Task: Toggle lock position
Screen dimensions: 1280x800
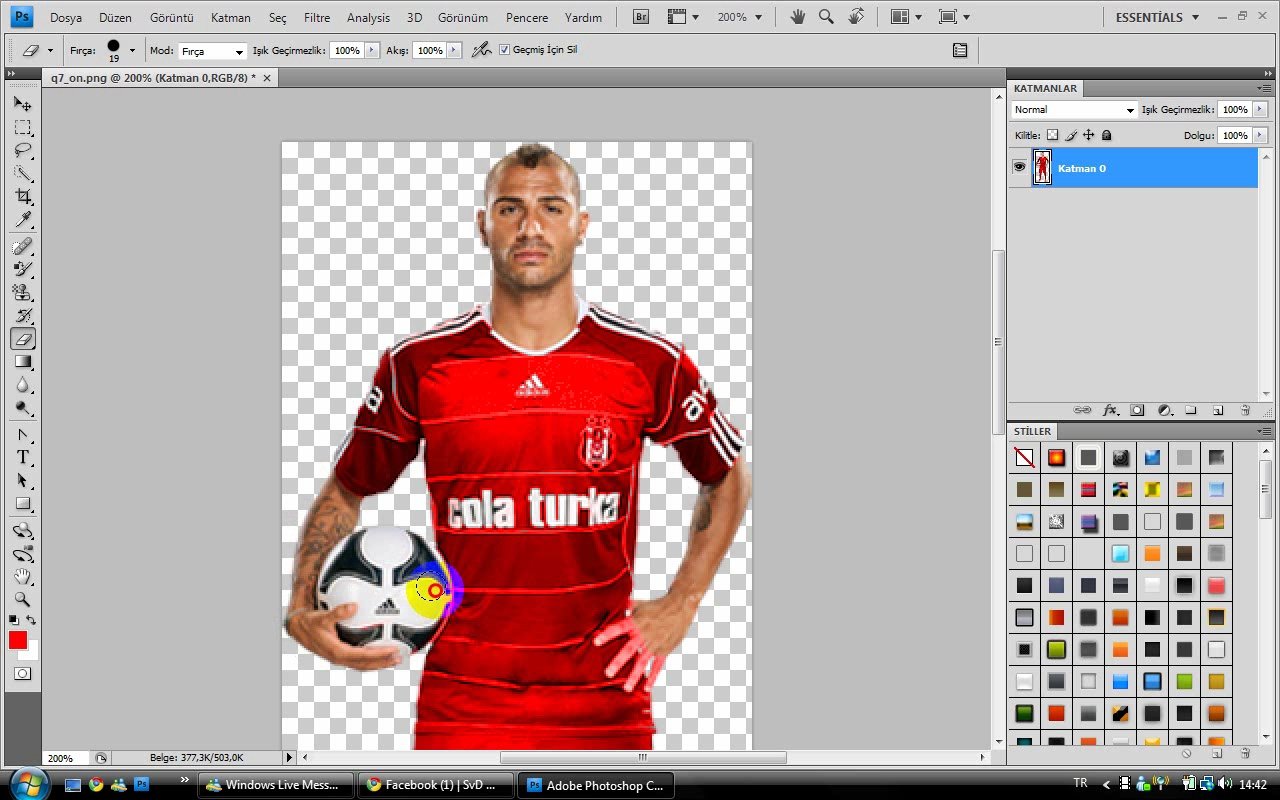Action: click(1088, 135)
